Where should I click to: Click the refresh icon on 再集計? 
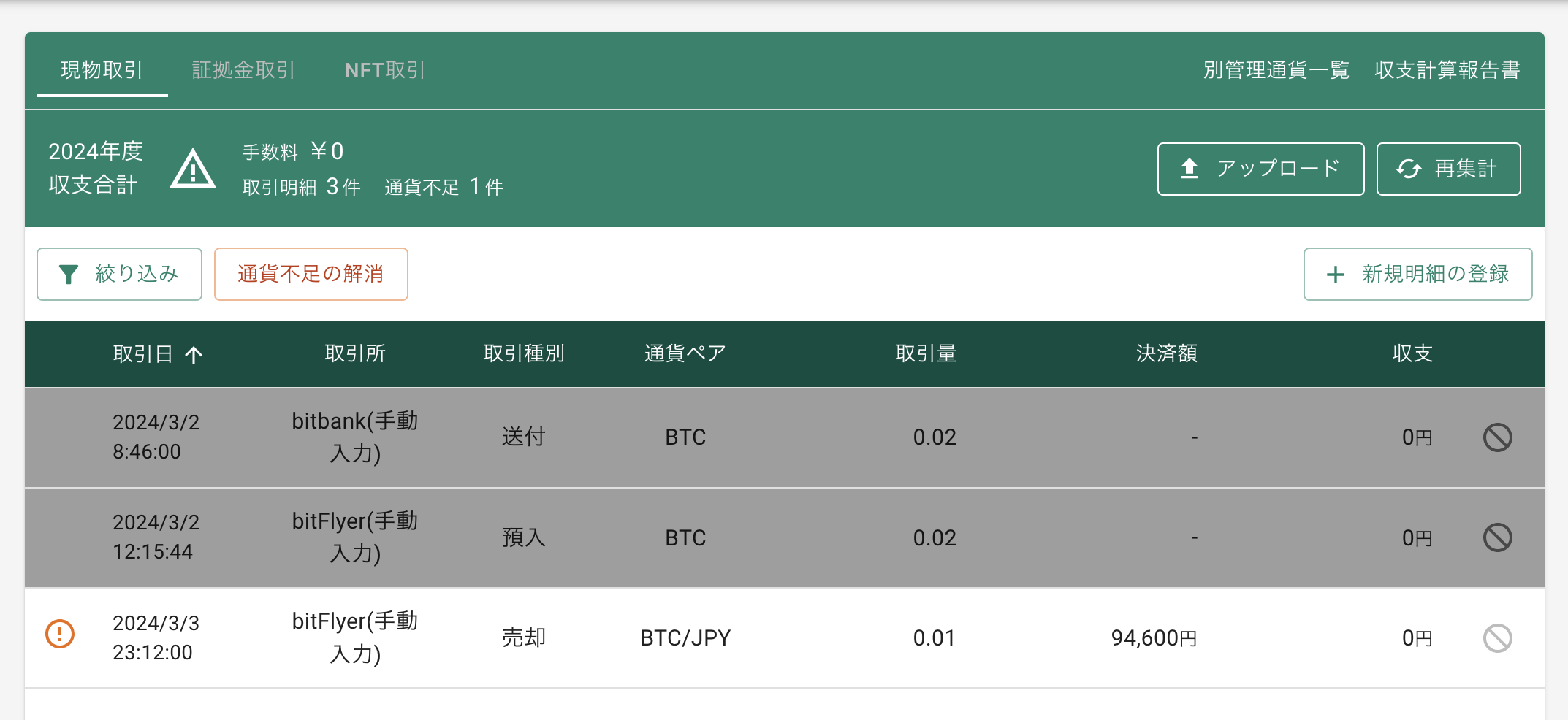(x=1408, y=169)
